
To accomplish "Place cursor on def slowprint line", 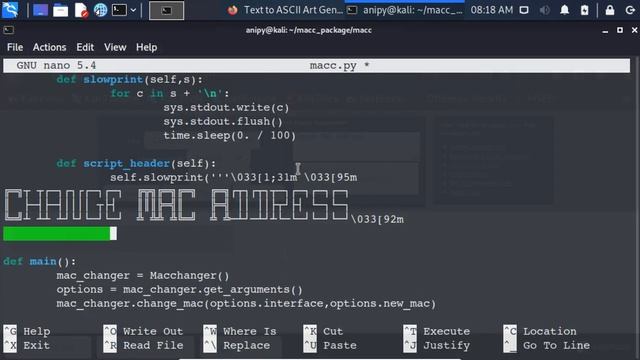I will 129,80.
